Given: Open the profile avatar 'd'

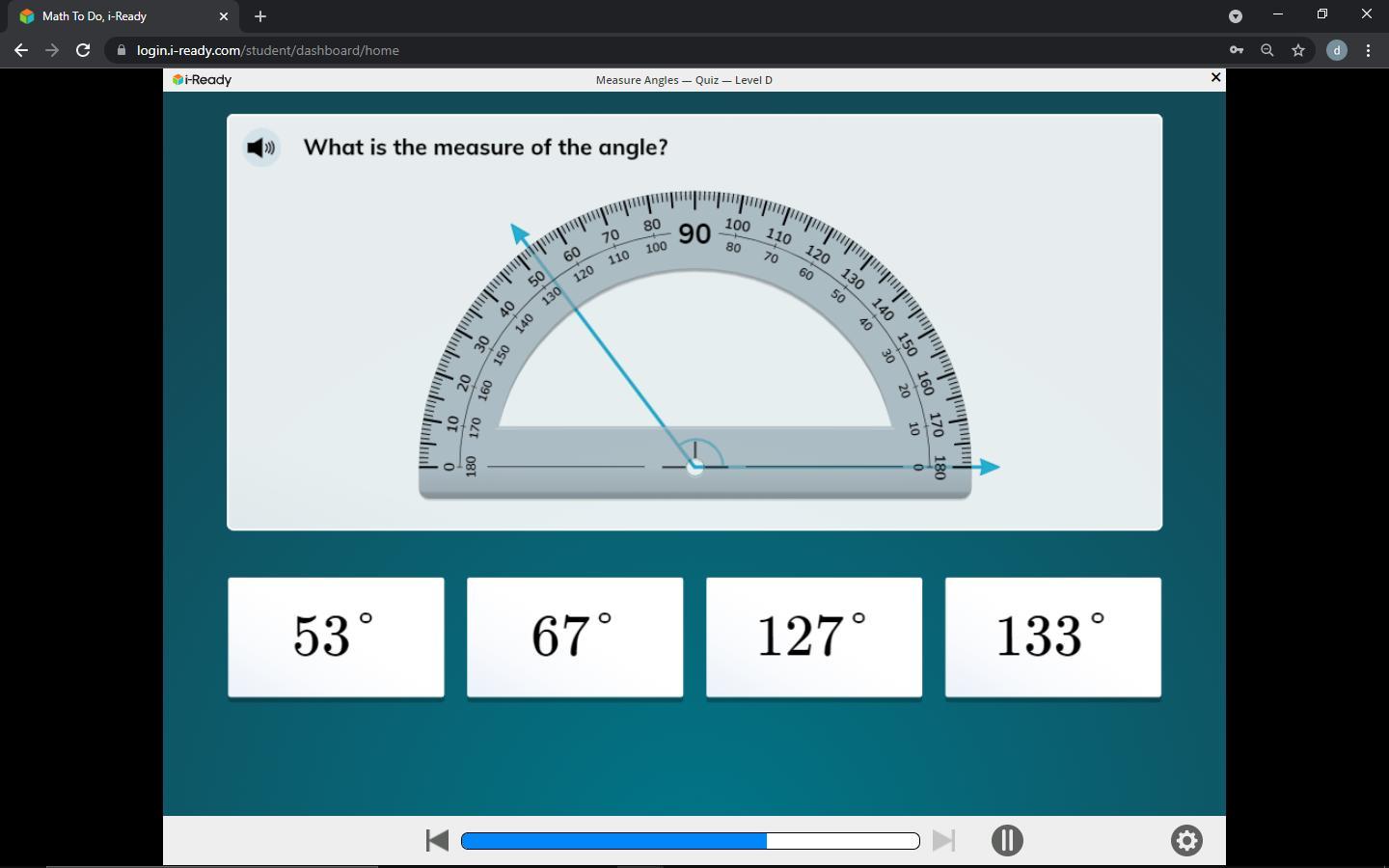Looking at the screenshot, I should pyautogui.click(x=1337, y=50).
